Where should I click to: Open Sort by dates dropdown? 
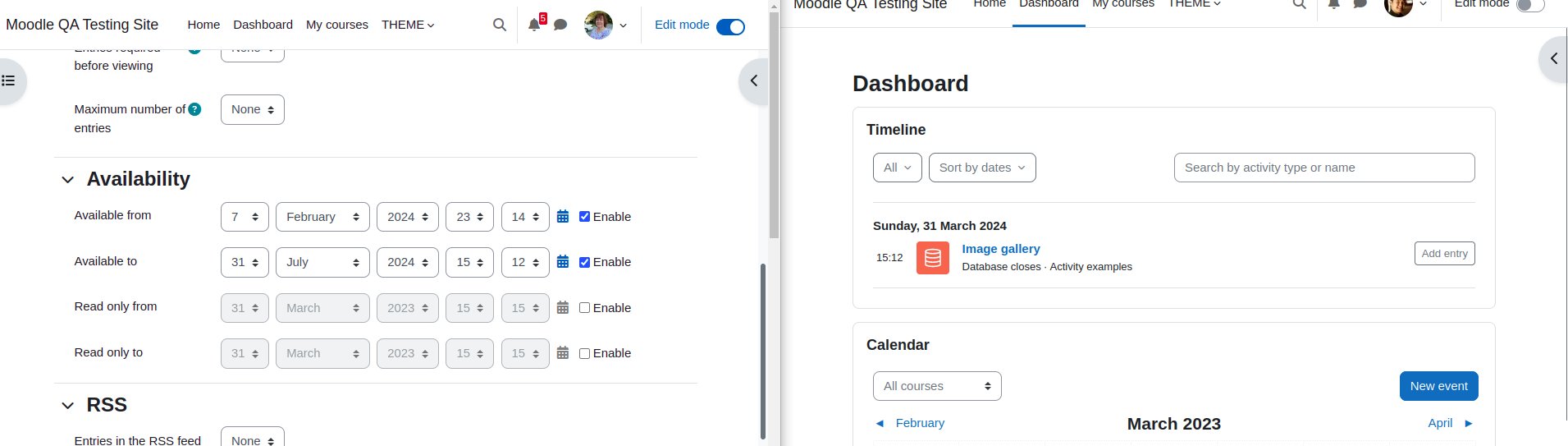click(982, 168)
